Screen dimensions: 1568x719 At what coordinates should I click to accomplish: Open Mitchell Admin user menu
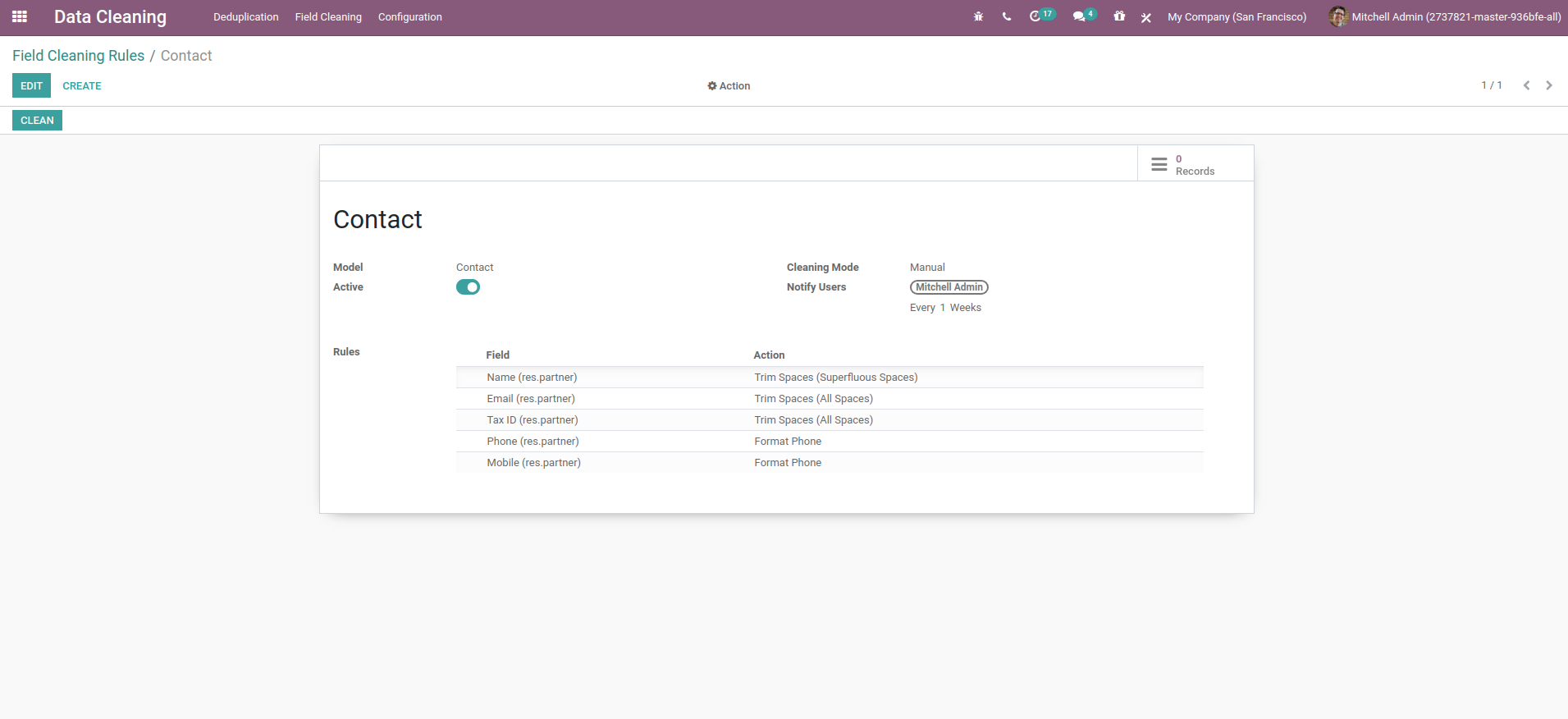tap(1445, 16)
